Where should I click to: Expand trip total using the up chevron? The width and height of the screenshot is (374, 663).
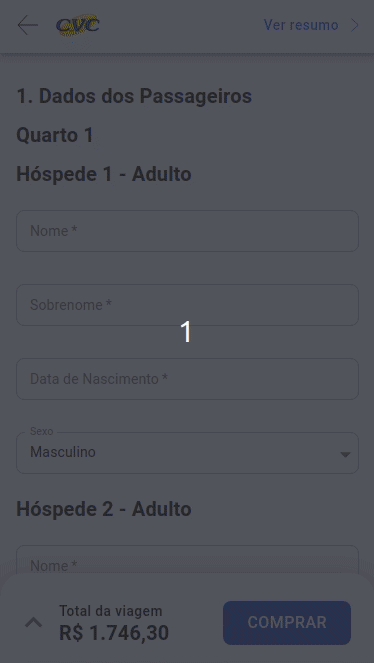point(34,622)
